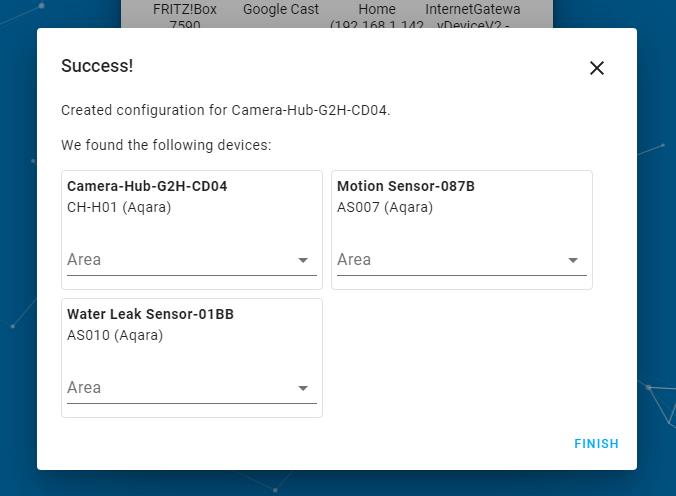Focus the Area field under Motion Sensor-087B
Screen dimensions: 676x496
pos(445,260)
